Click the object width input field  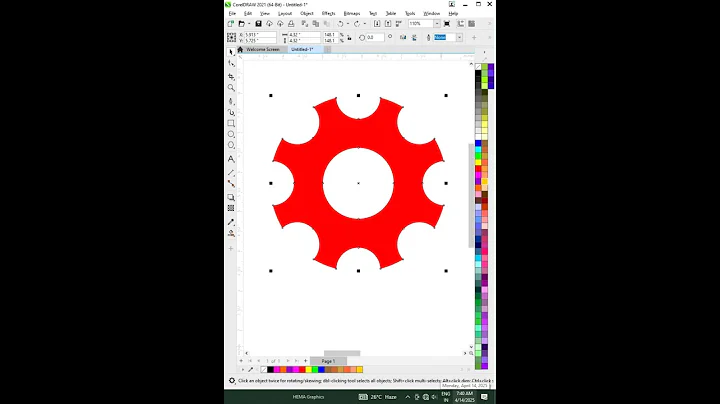coord(304,34)
